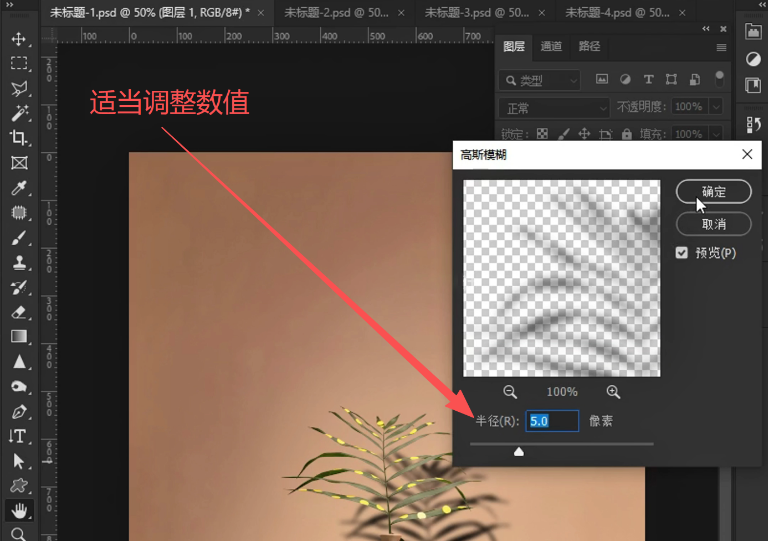Close the Layers panel group
The width and height of the screenshot is (768, 541).
pyautogui.click(x=723, y=29)
